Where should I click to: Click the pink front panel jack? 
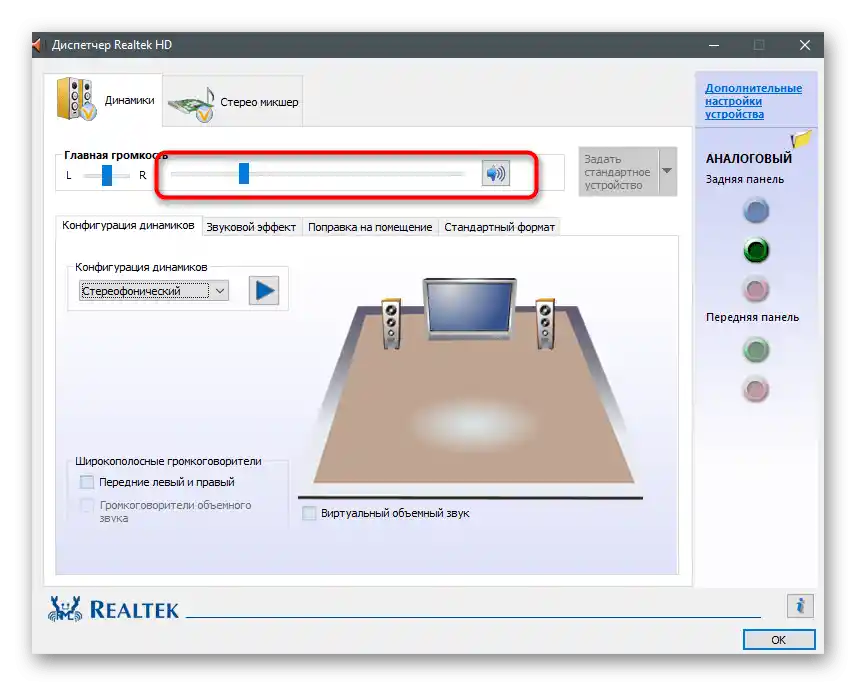point(756,390)
